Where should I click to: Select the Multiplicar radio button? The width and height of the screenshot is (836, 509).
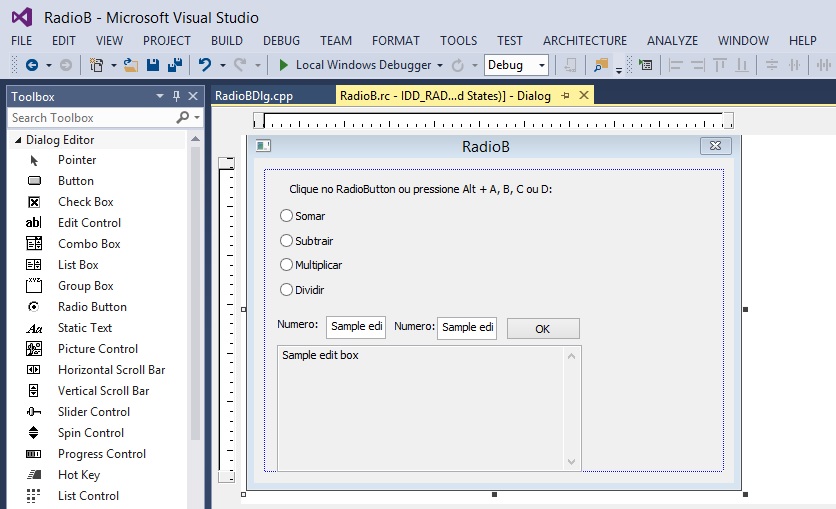[286, 265]
